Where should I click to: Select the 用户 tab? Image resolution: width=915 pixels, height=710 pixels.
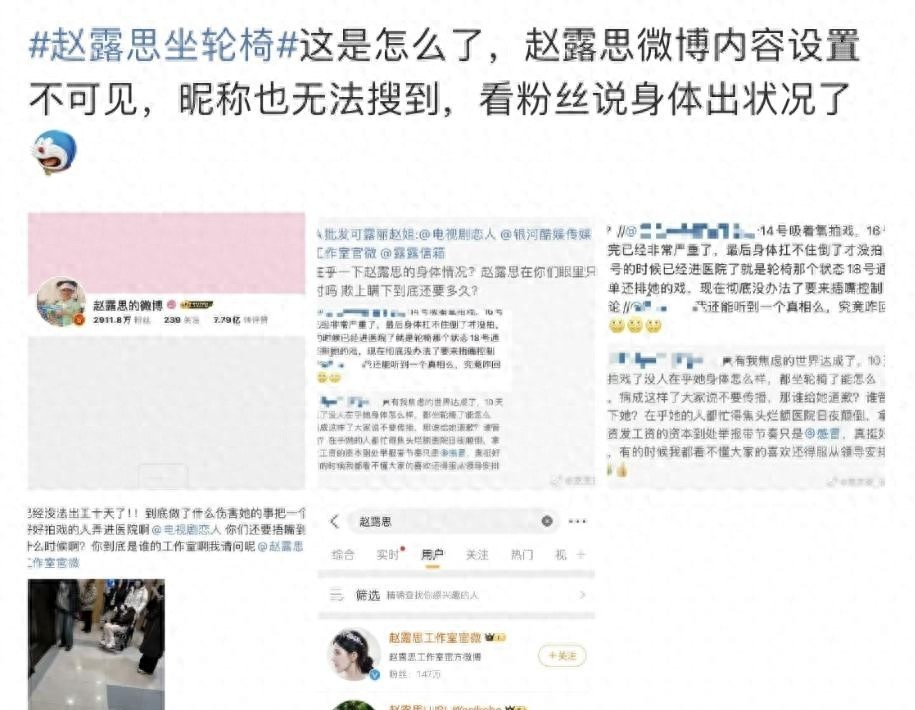pyautogui.click(x=432, y=554)
